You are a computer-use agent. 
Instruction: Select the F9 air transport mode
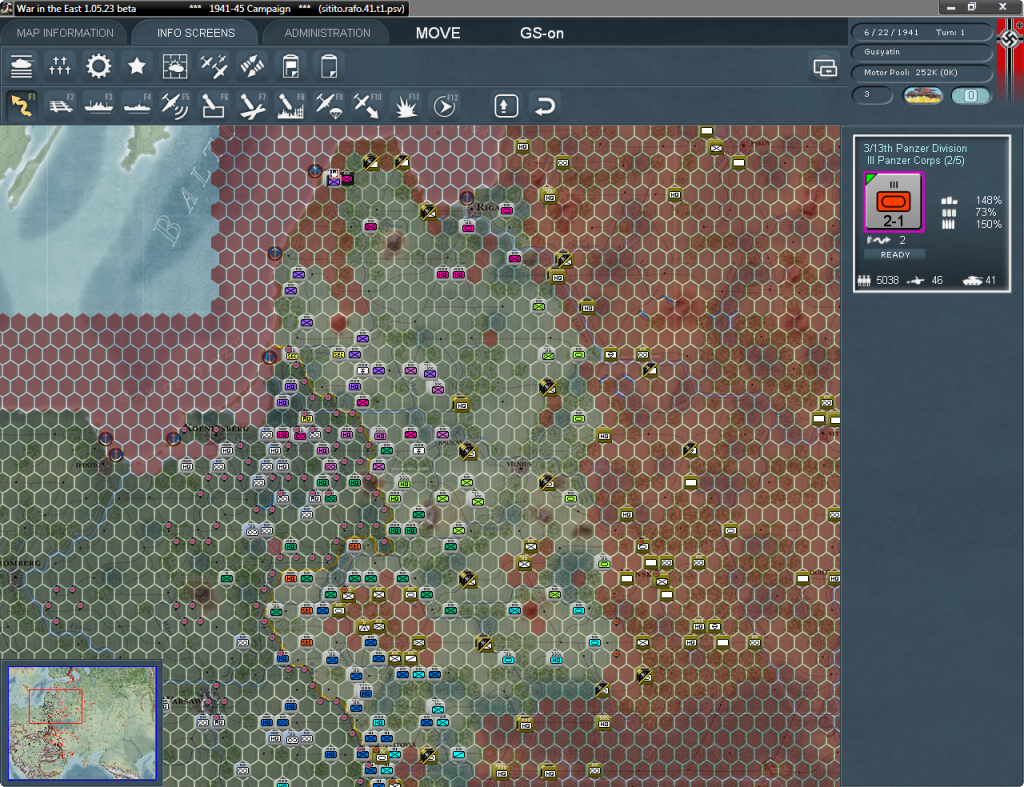click(328, 105)
